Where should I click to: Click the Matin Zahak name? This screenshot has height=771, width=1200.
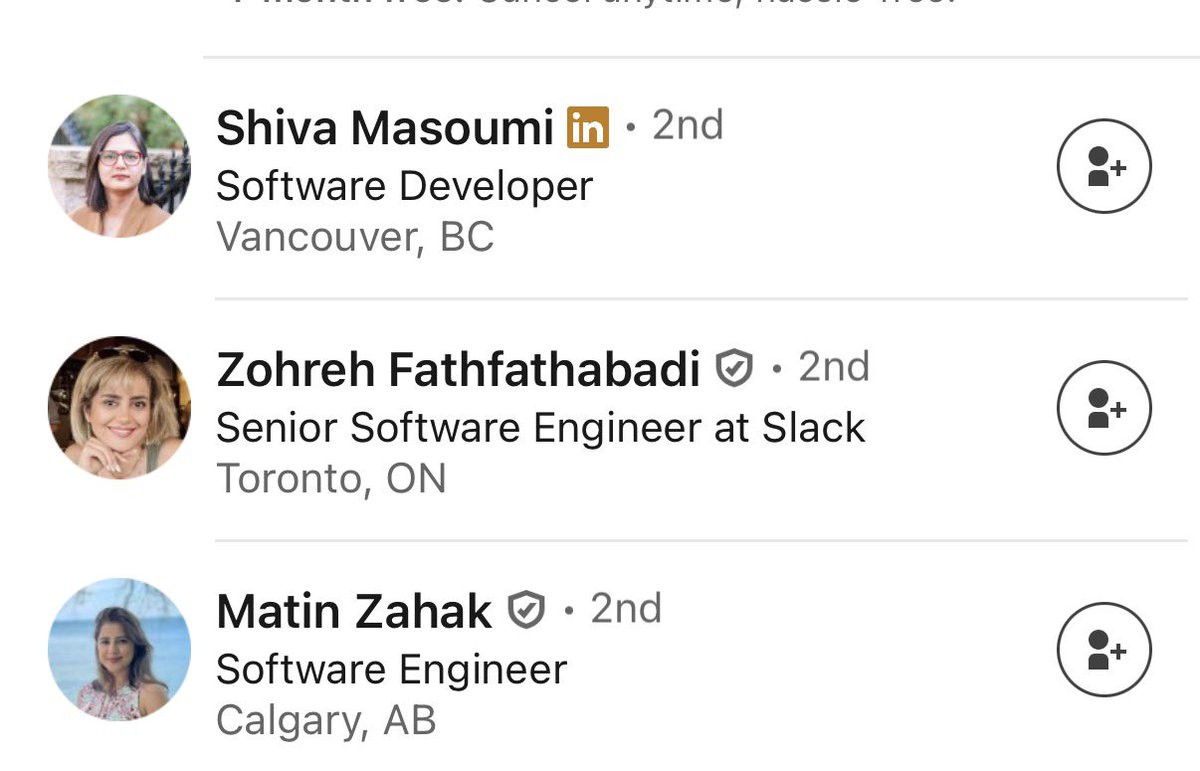354,611
